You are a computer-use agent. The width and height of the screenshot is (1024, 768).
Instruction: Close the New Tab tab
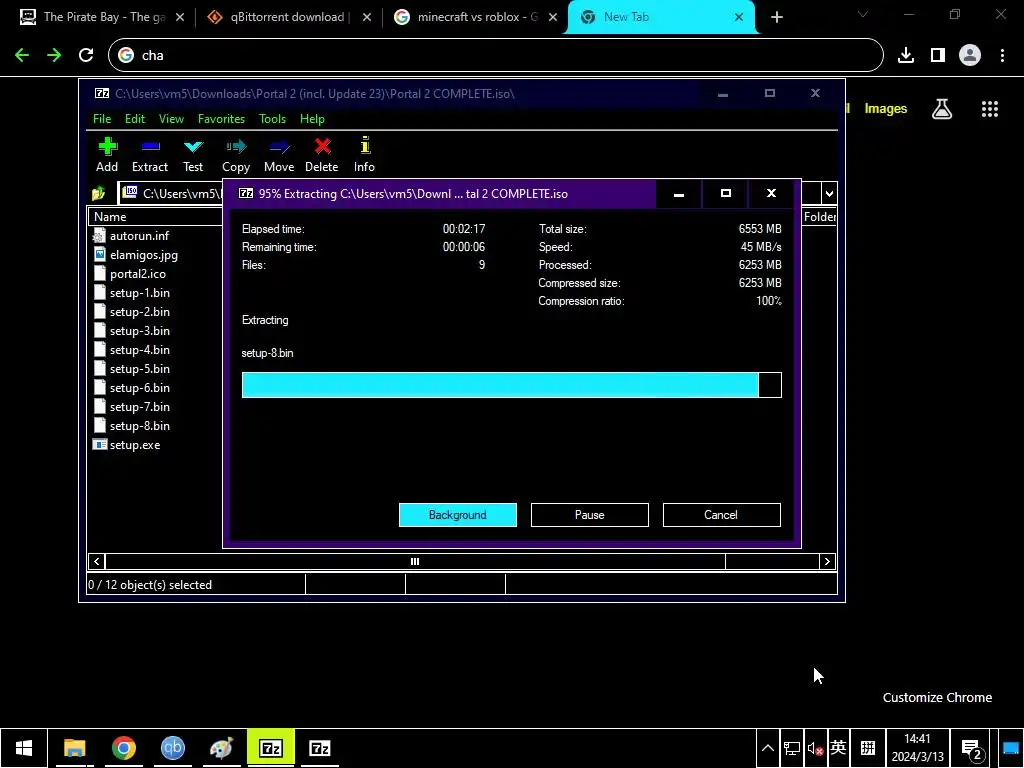(x=739, y=17)
